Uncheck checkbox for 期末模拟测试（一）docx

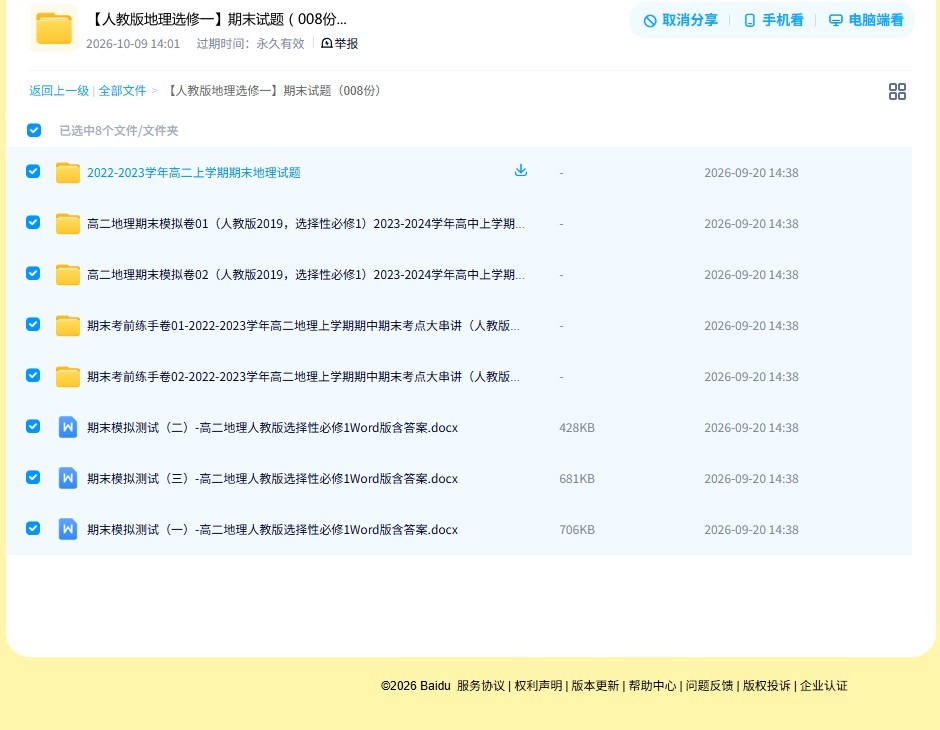click(x=33, y=528)
